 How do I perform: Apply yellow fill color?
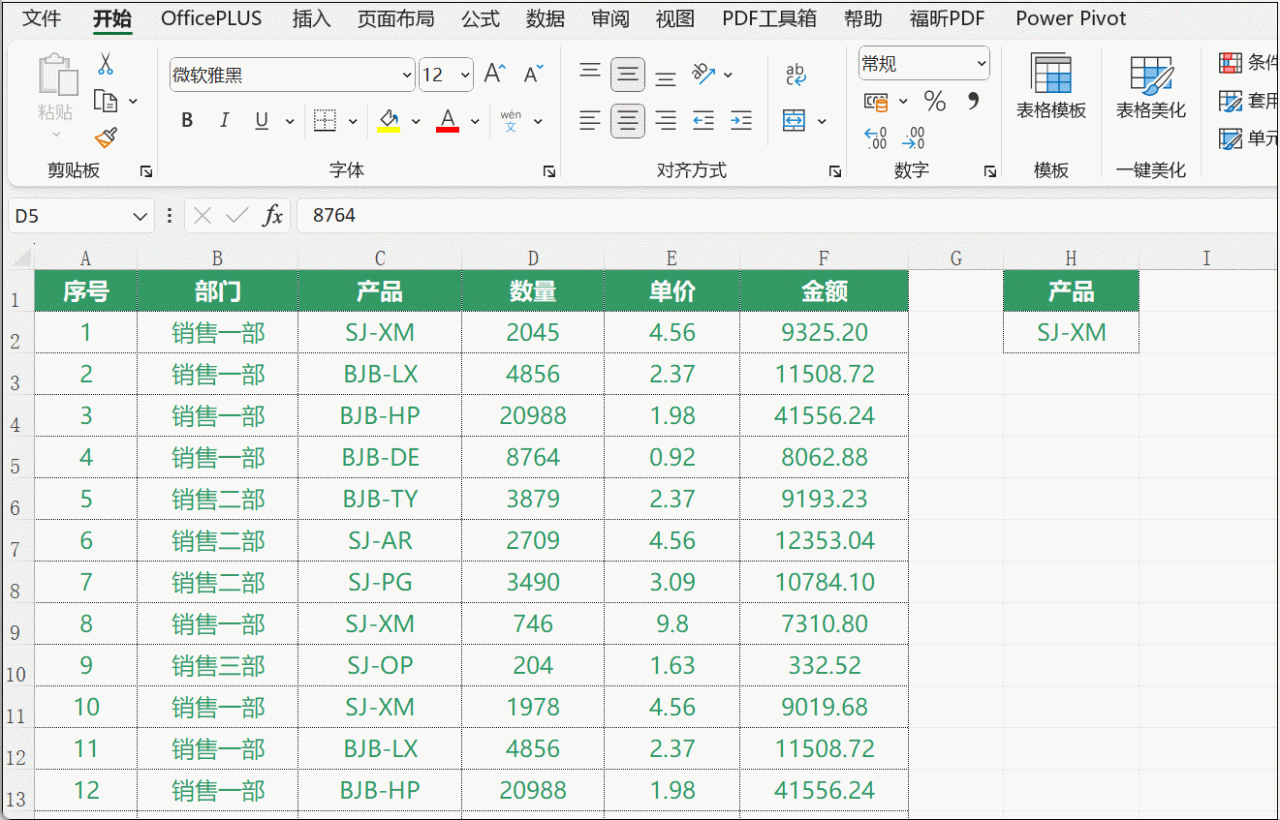389,121
